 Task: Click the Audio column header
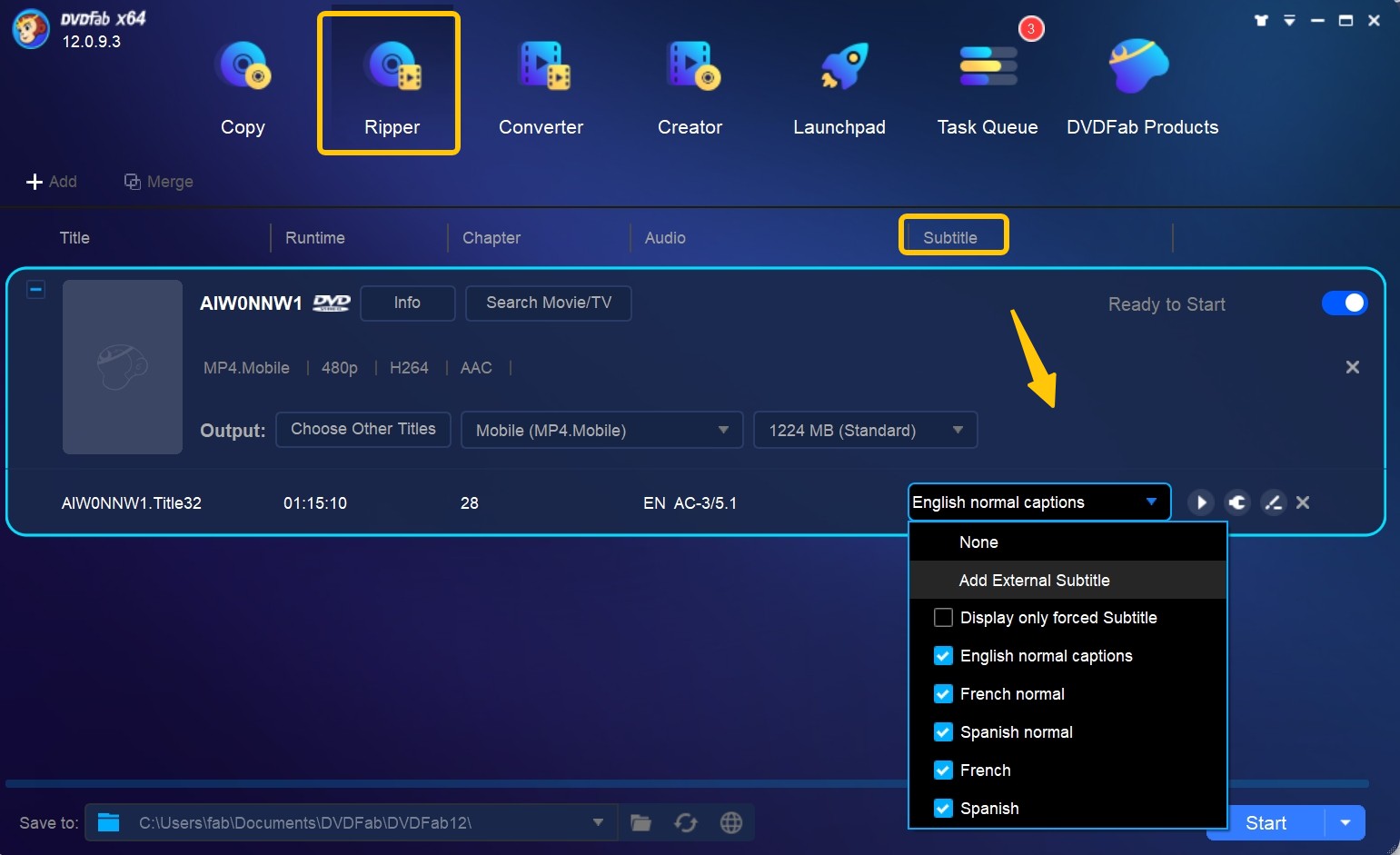point(665,238)
